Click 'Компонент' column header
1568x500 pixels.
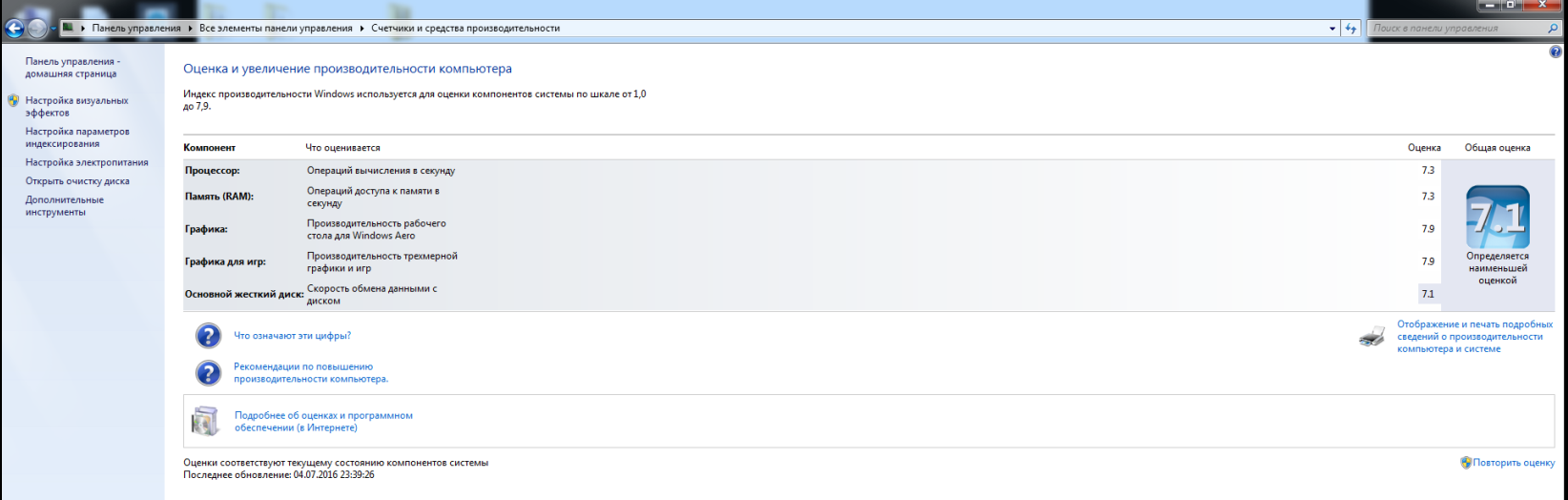click(210, 148)
